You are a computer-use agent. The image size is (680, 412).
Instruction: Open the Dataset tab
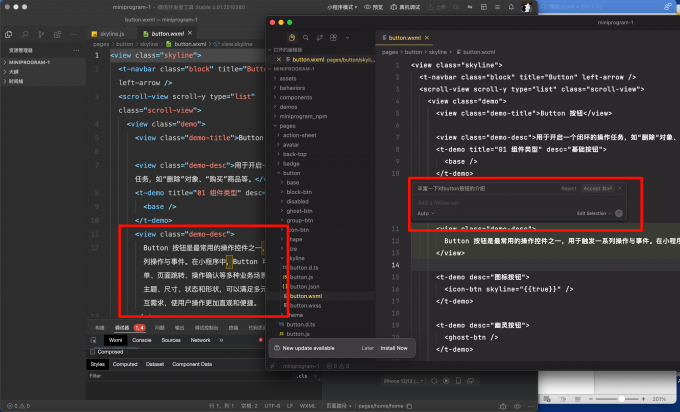155,364
